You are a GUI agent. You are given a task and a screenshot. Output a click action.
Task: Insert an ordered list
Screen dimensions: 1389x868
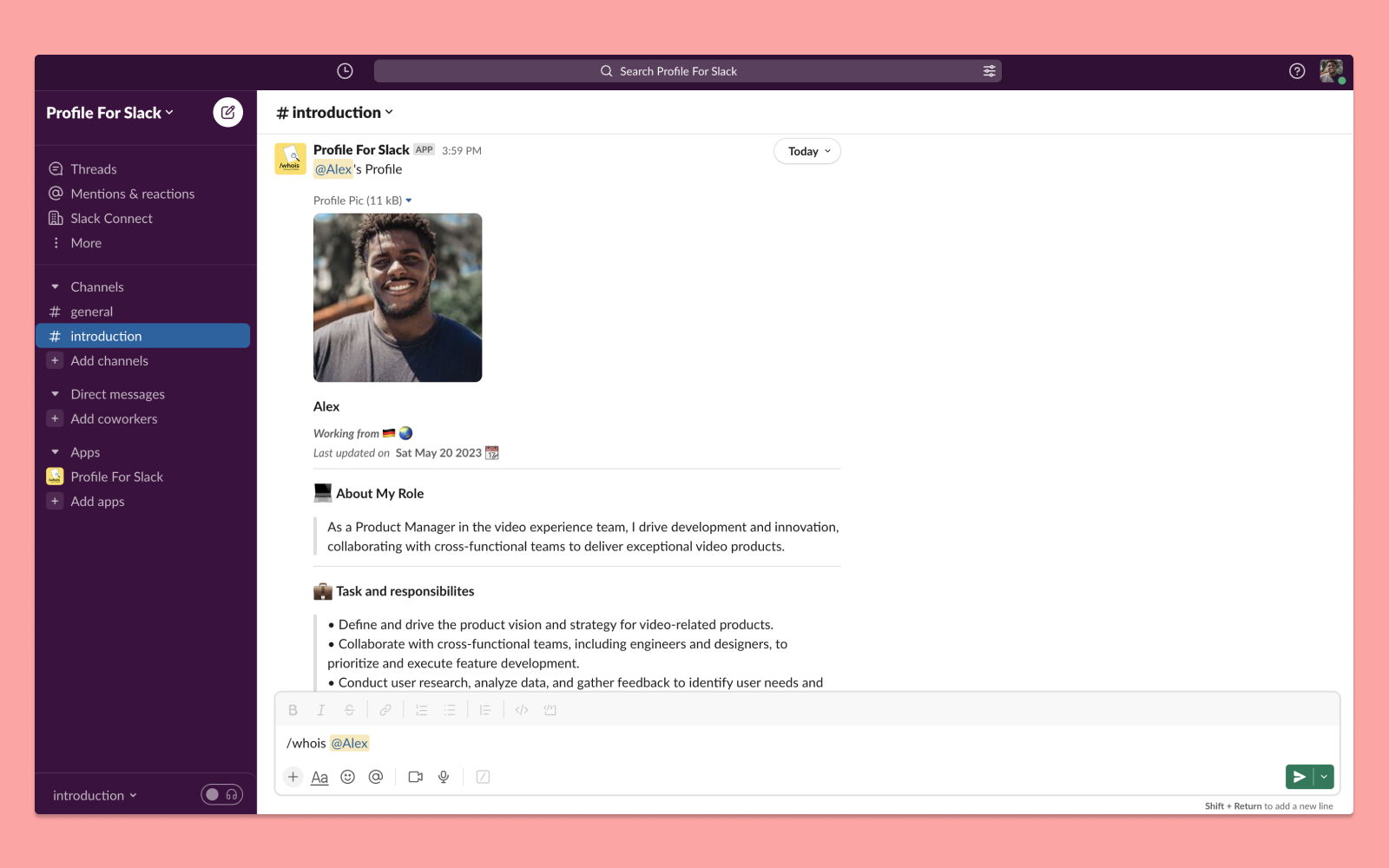click(x=421, y=710)
